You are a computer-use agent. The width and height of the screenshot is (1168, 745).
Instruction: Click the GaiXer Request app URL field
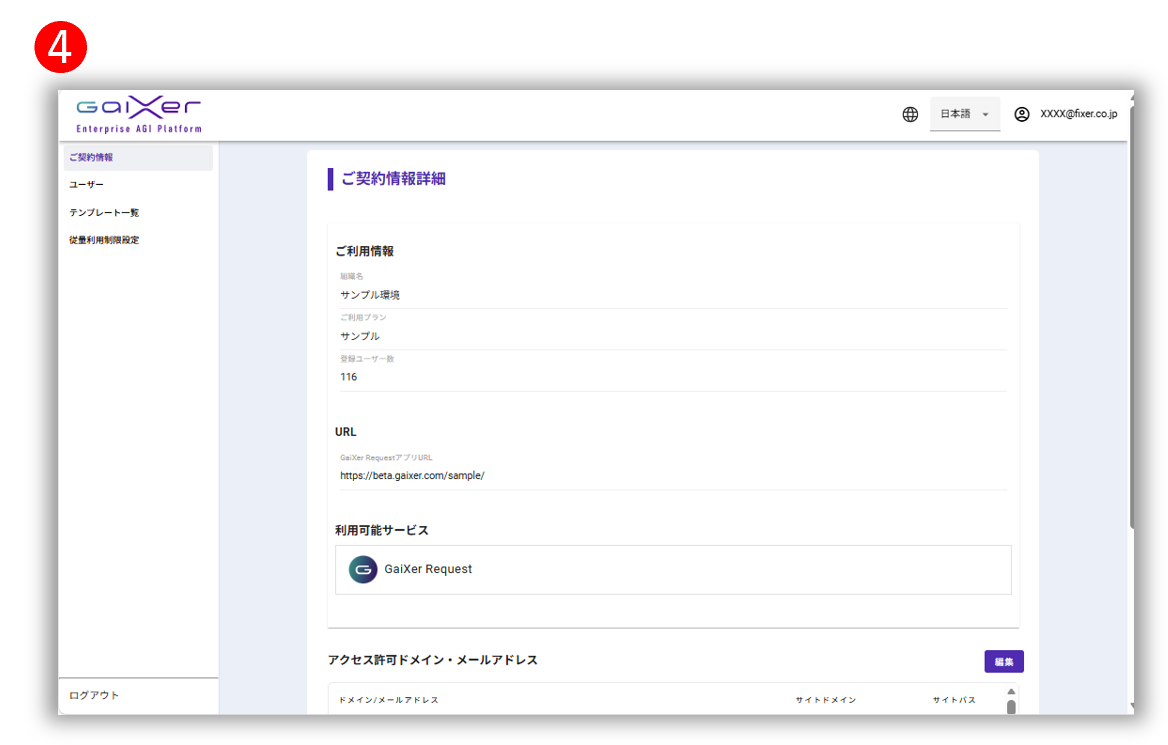pyautogui.click(x=671, y=476)
